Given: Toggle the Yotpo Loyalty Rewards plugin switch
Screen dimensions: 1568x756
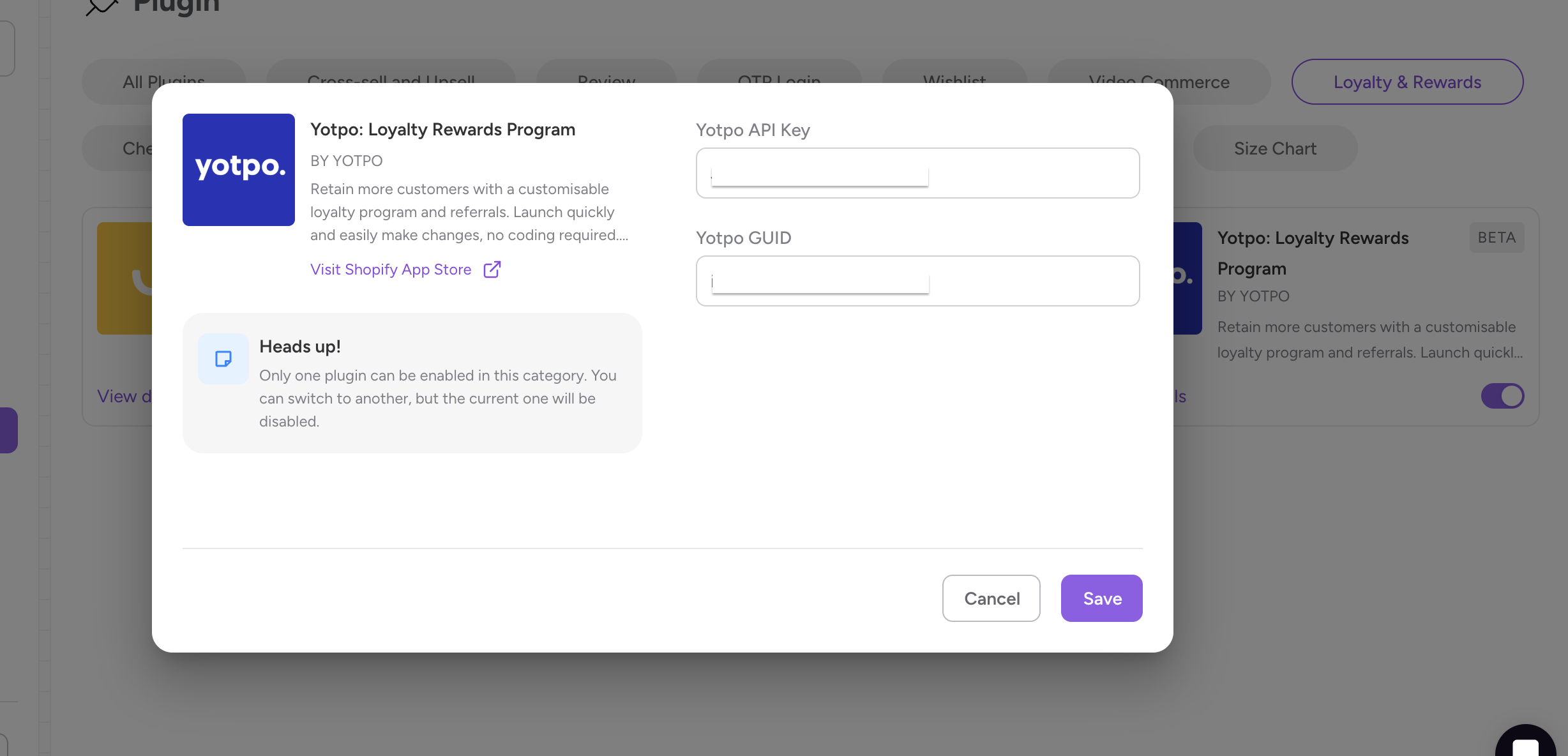Looking at the screenshot, I should pyautogui.click(x=1502, y=396).
